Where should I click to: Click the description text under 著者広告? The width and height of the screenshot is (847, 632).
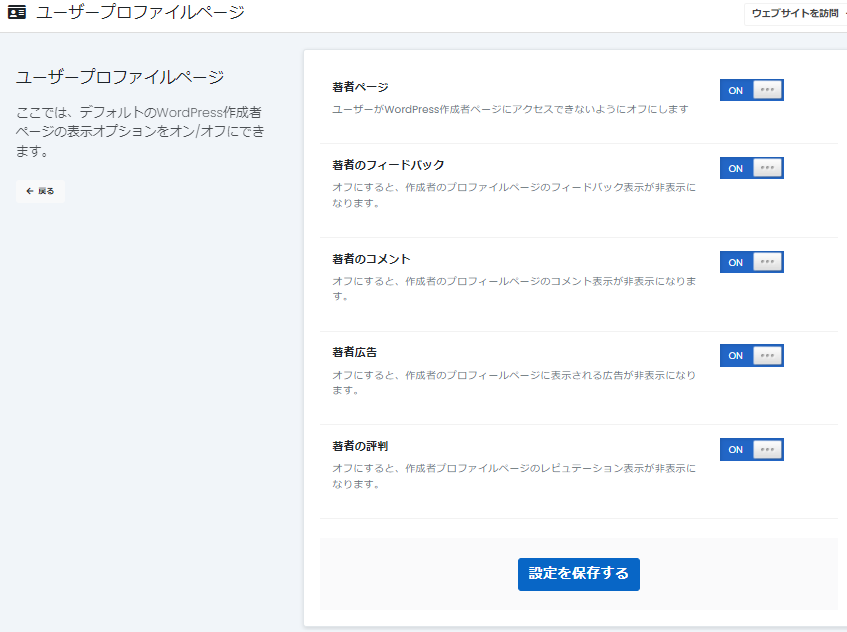pyautogui.click(x=513, y=382)
